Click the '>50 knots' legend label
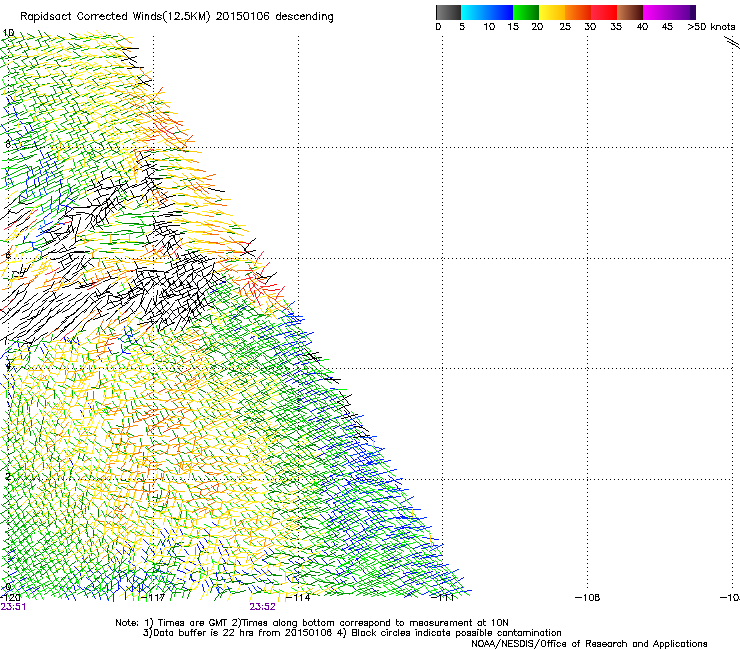This screenshot has width=740, height=650. [x=711, y=27]
